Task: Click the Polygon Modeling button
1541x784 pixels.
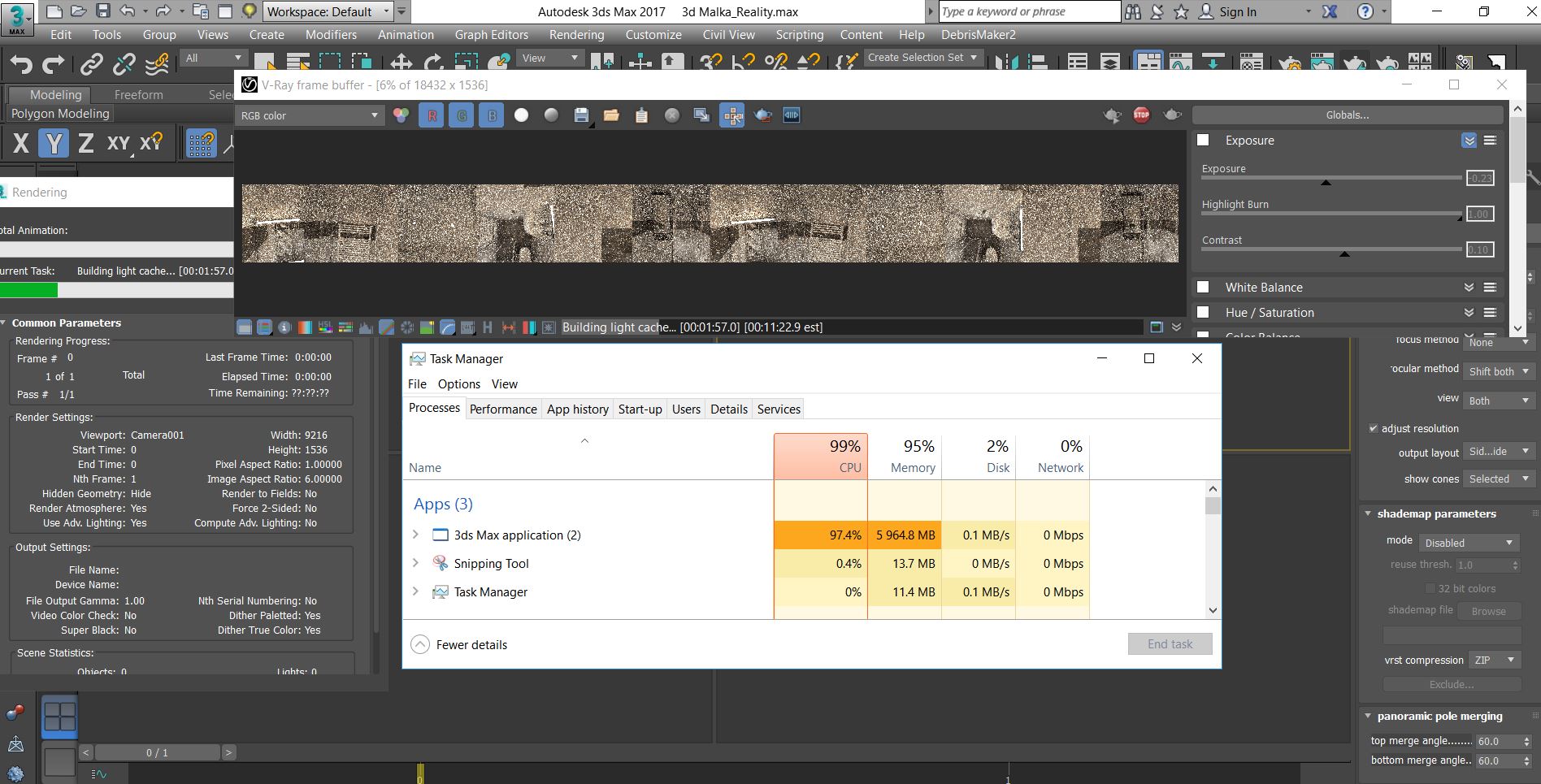Action: coord(60,114)
